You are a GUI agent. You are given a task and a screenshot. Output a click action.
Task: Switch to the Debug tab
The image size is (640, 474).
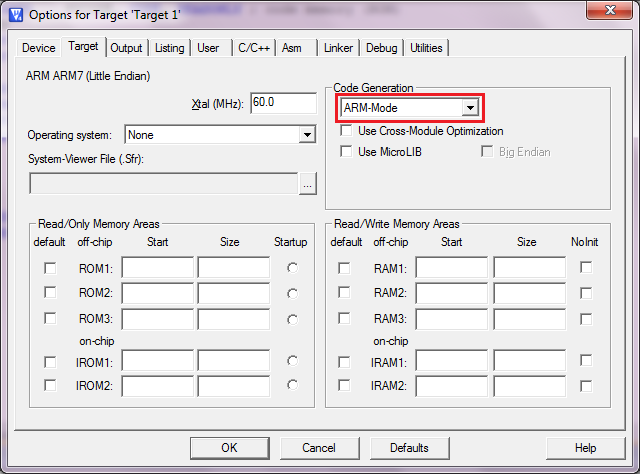(381, 48)
